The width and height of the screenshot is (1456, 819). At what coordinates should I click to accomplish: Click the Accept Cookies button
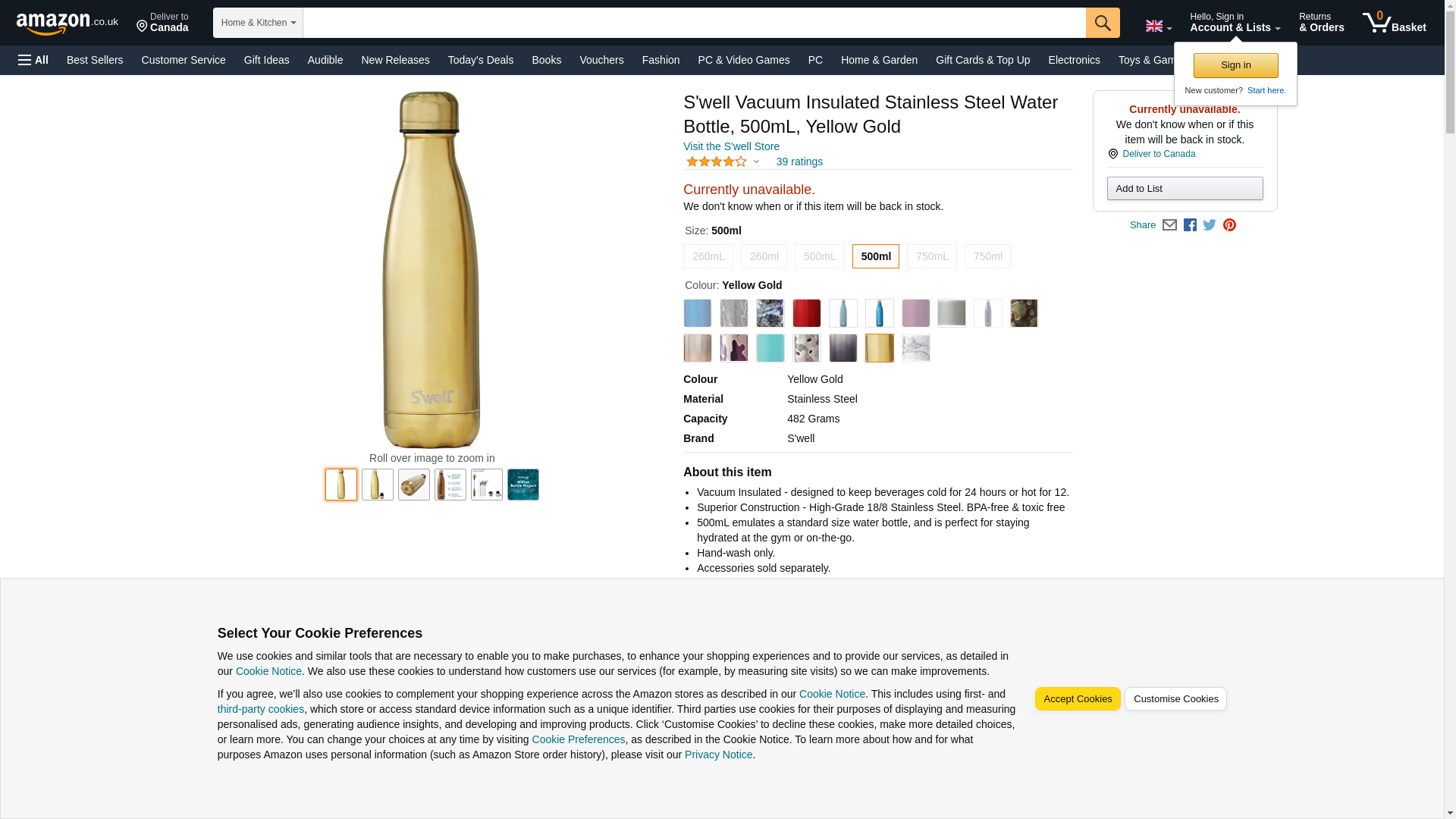1077,698
